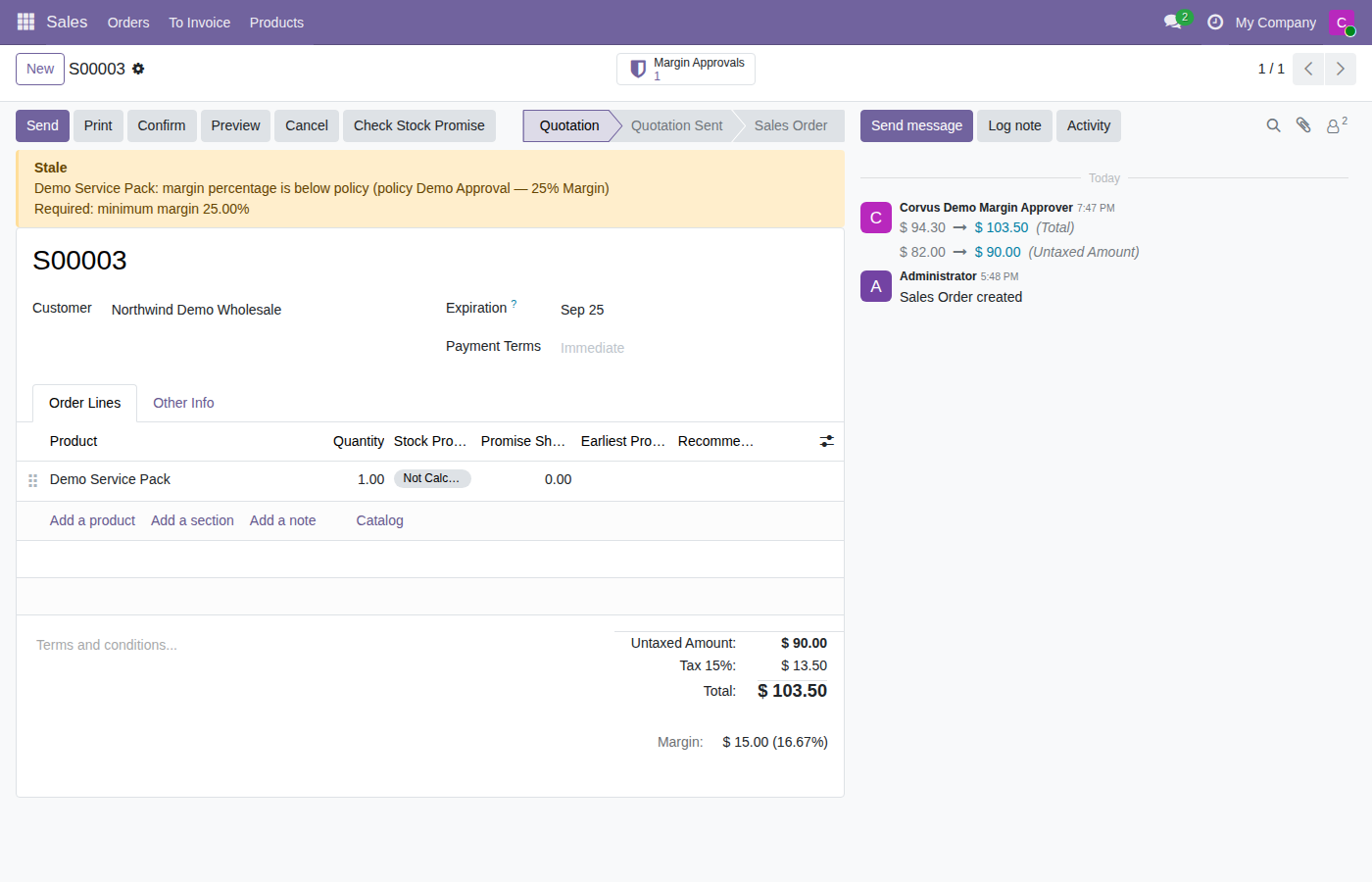Click drag handle of Demo Service Pack row
This screenshot has width=1372, height=882.
32,479
